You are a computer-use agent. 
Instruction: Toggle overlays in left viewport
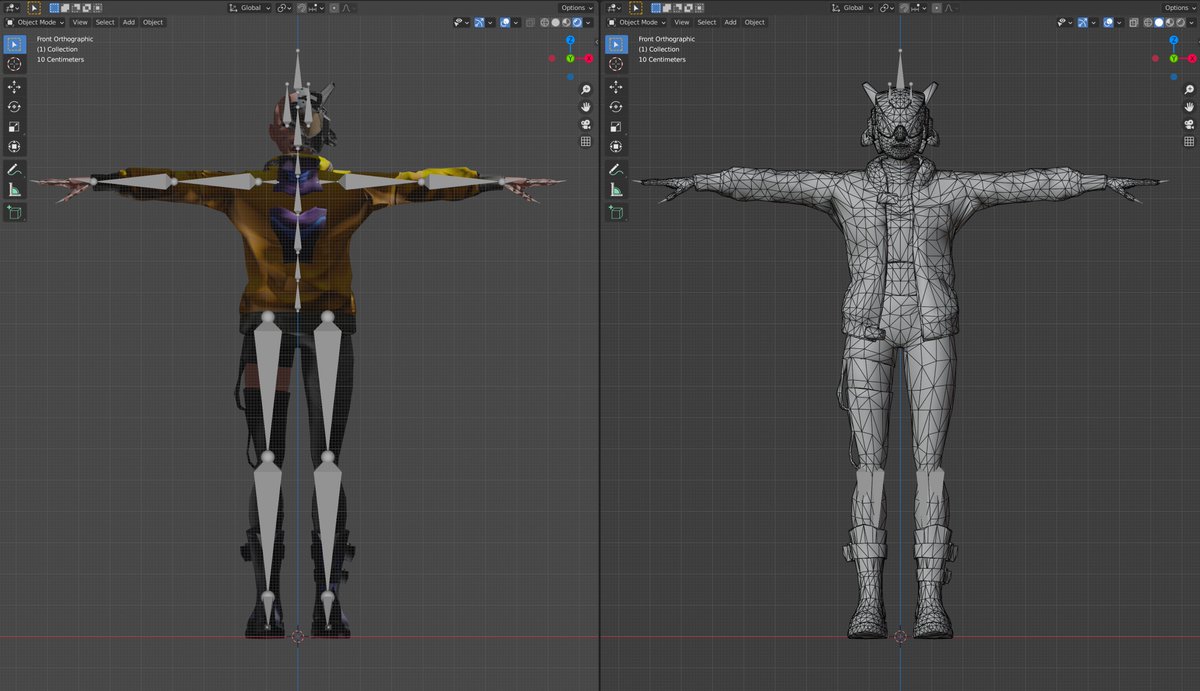(505, 22)
